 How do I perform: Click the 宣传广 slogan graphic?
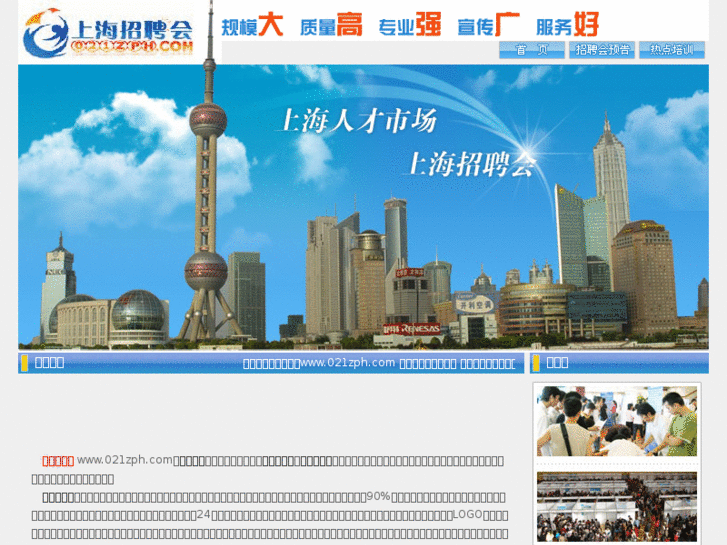tap(489, 25)
